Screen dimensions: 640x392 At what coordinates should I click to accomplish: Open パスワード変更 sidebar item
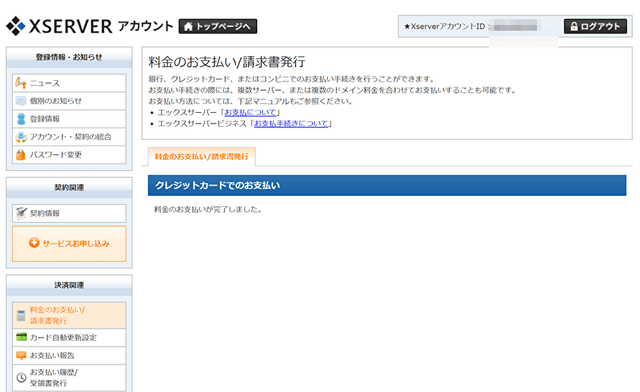69,155
